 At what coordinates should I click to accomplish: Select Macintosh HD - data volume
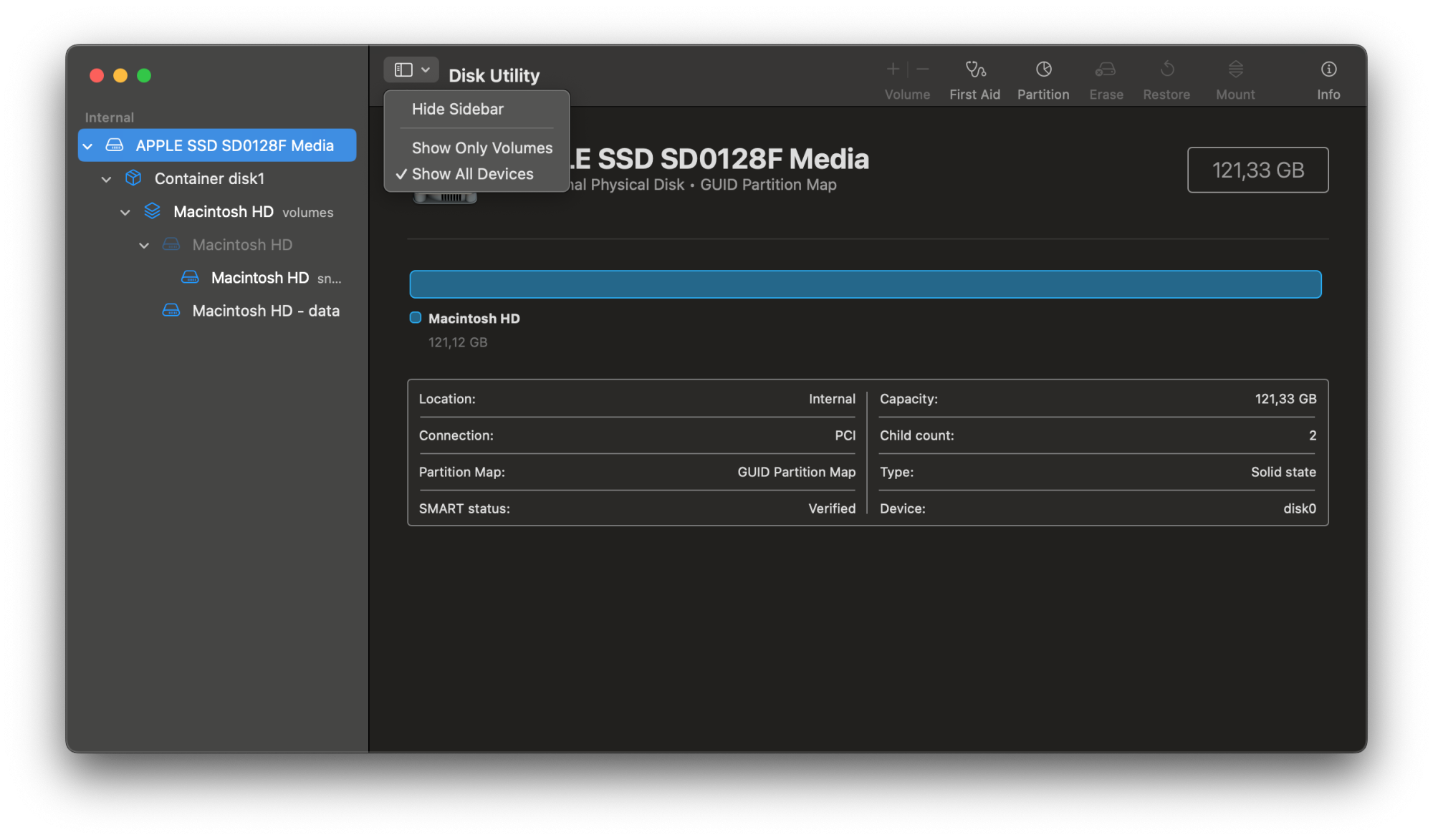click(x=265, y=311)
